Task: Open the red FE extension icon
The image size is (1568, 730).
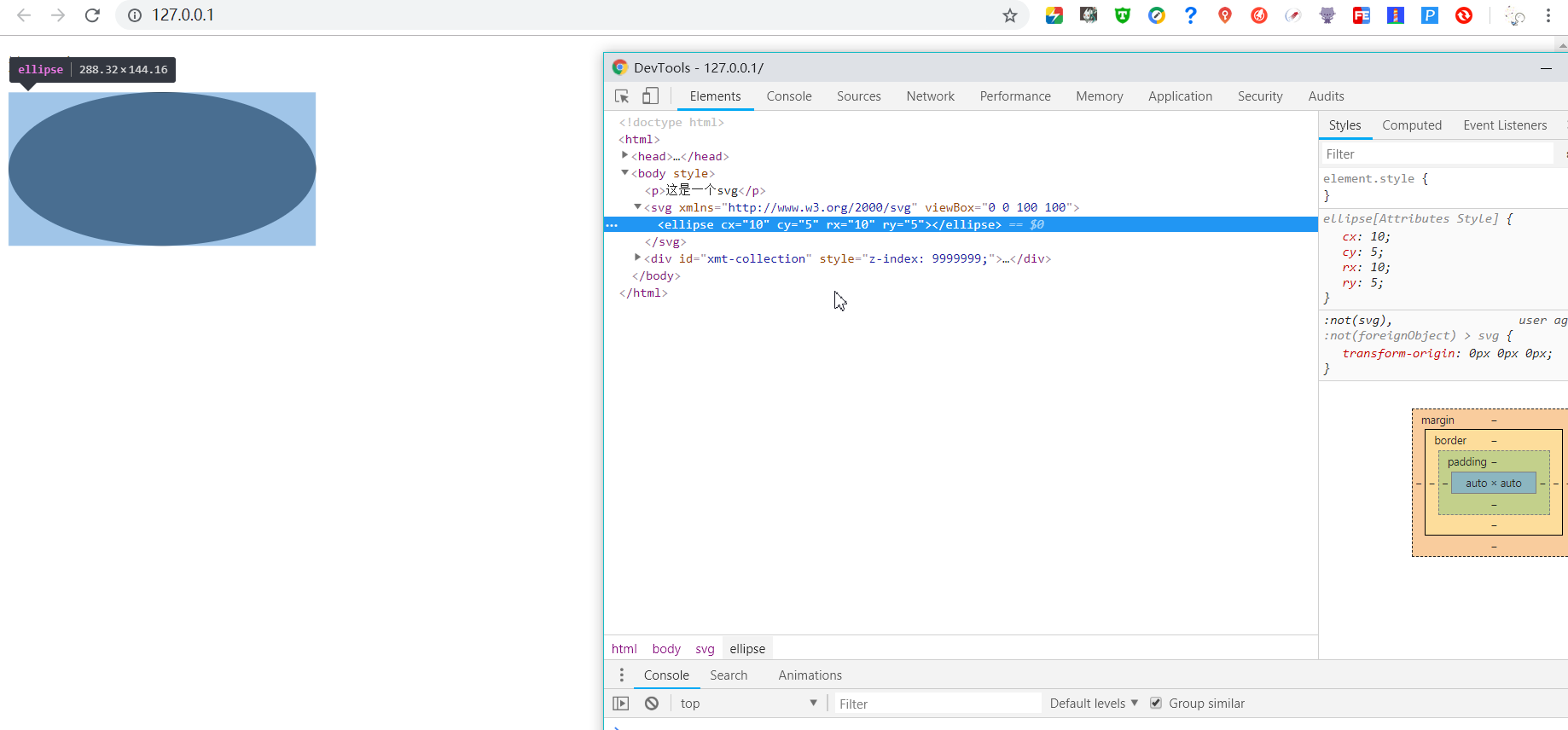Action: click(1362, 15)
